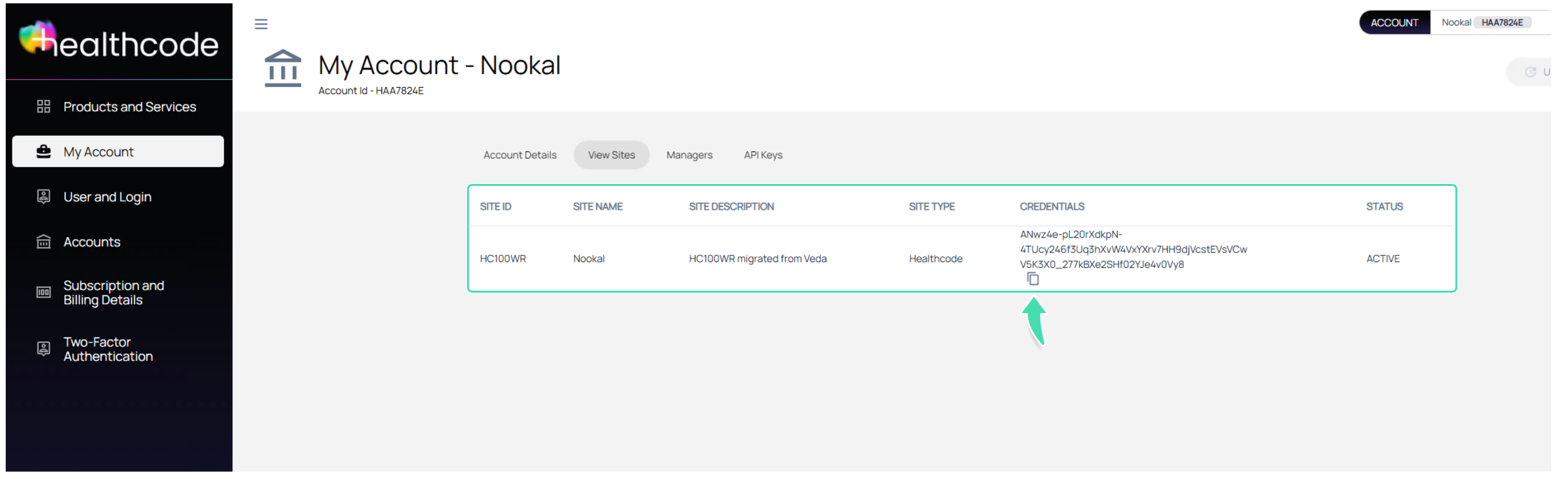Switch to the API Keys tab
The height and width of the screenshot is (479, 1568).
coord(763,154)
